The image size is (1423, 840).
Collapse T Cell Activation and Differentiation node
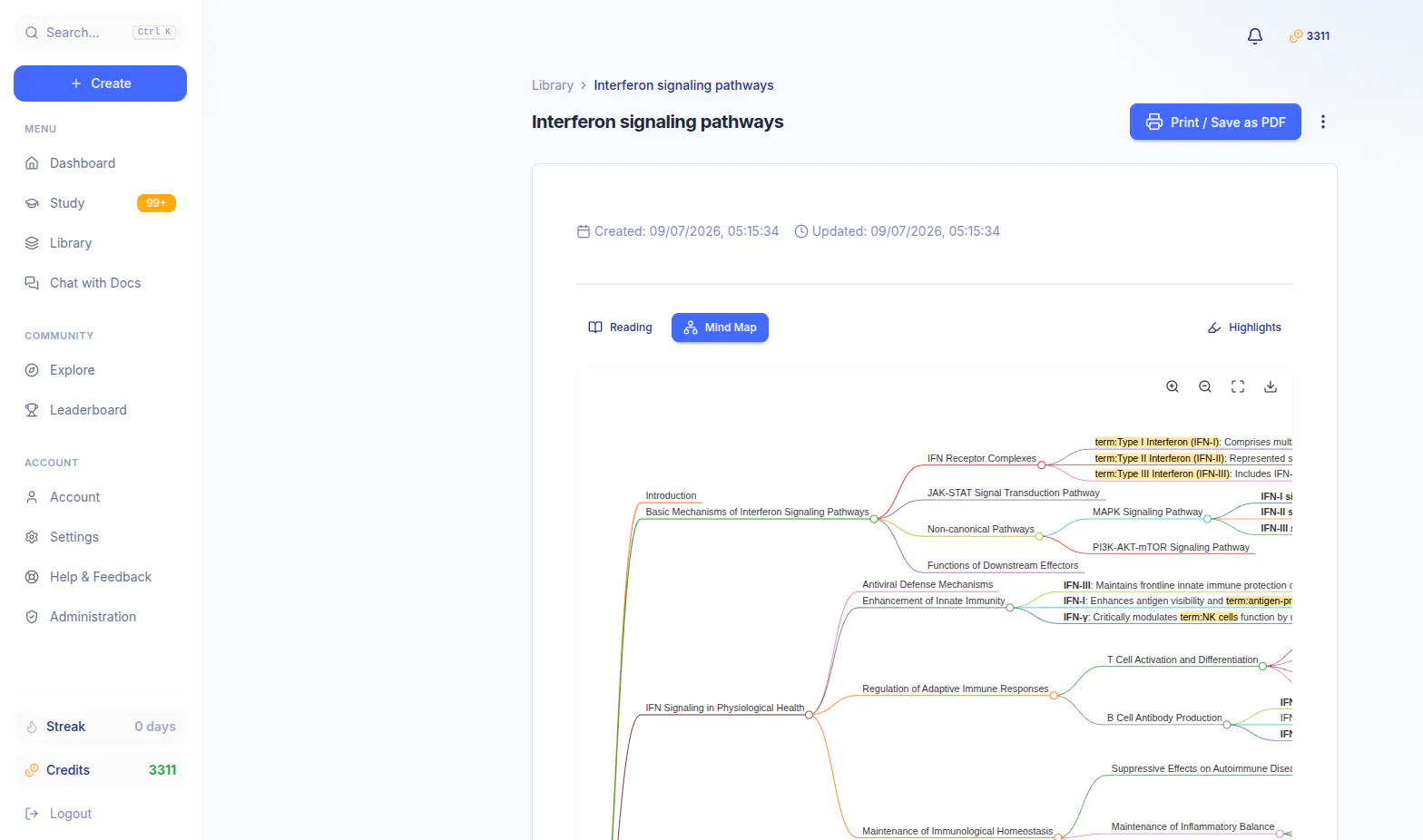pos(1263,667)
